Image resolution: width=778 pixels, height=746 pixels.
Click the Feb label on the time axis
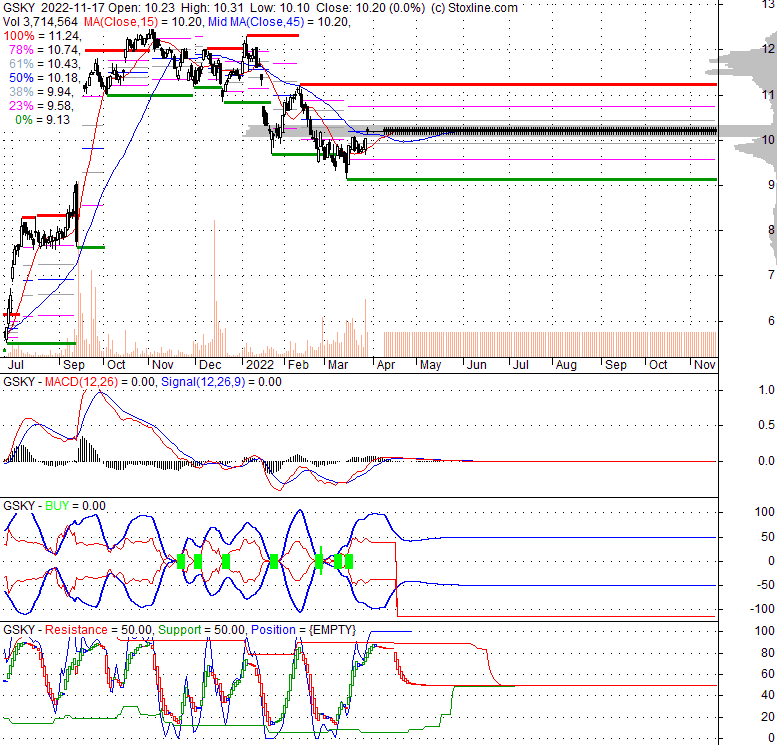click(x=298, y=365)
